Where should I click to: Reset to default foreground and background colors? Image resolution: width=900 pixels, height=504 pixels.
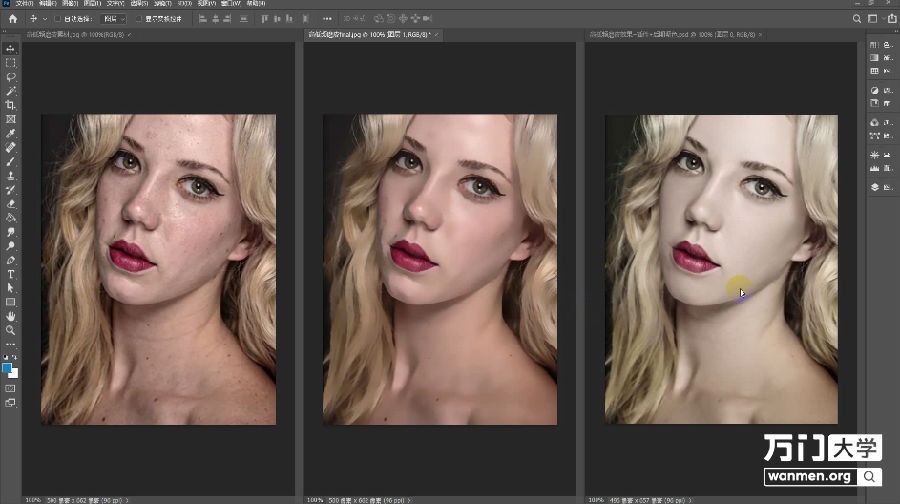click(6, 357)
